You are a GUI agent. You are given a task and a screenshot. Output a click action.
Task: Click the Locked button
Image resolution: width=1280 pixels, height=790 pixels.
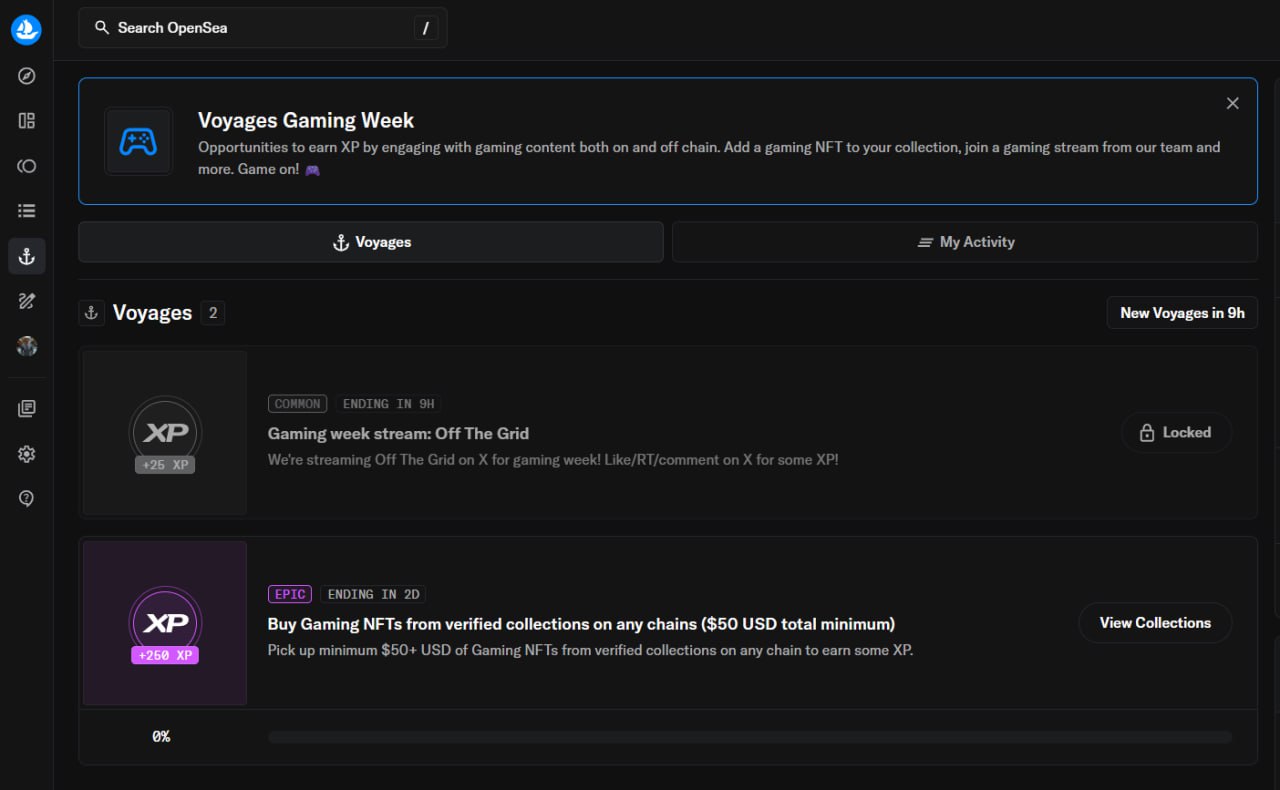pyautogui.click(x=1176, y=433)
